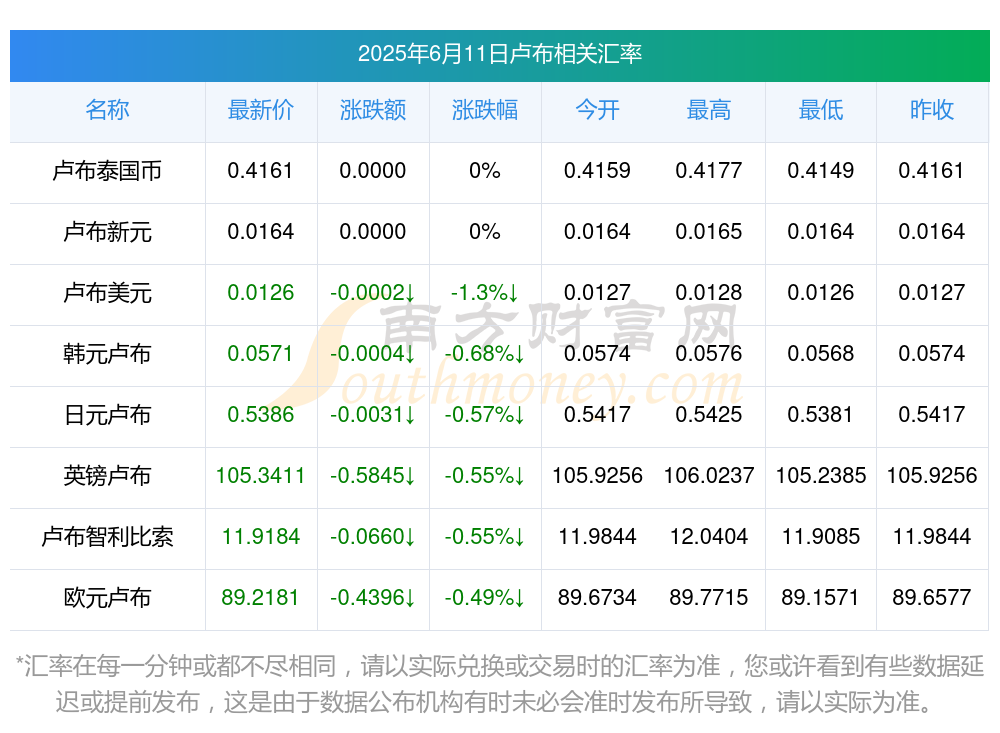Screen dimensions: 1000x733
Task: Click the 卢布美元 row name
Action: pos(107,293)
